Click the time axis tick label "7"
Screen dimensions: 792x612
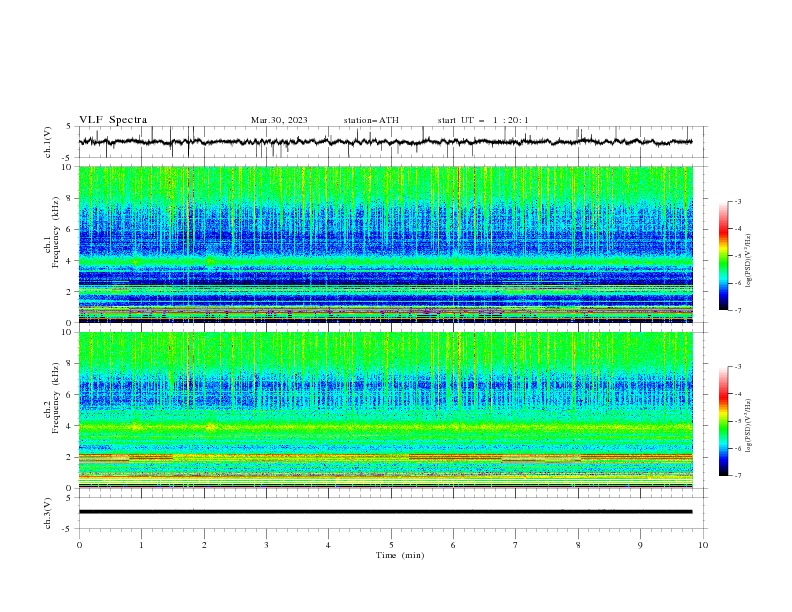click(x=516, y=545)
